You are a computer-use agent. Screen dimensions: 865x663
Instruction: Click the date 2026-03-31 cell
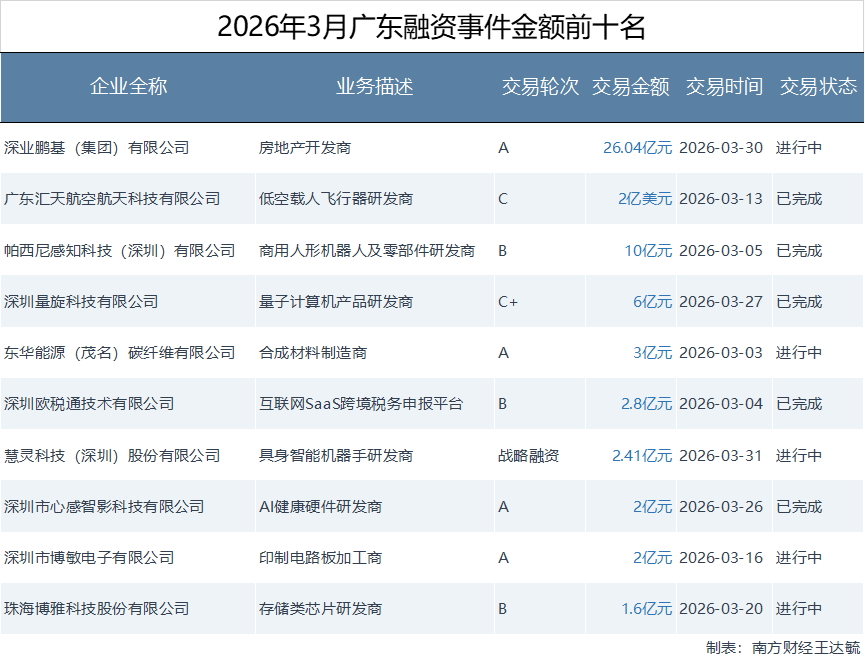pyautogui.click(x=720, y=456)
